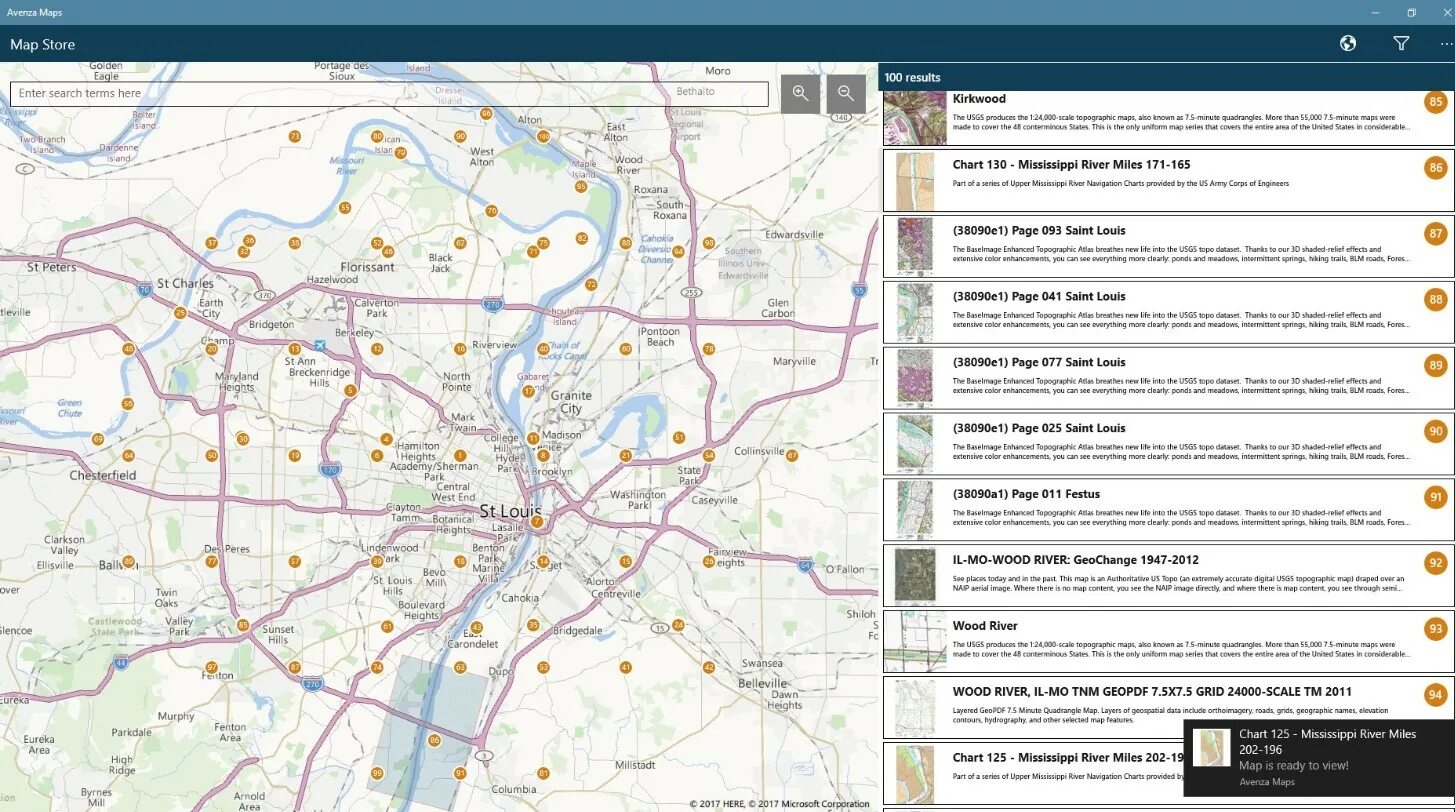This screenshot has width=1455, height=812.
Task: Open the Kirkwood result
Action: [x=1167, y=118]
